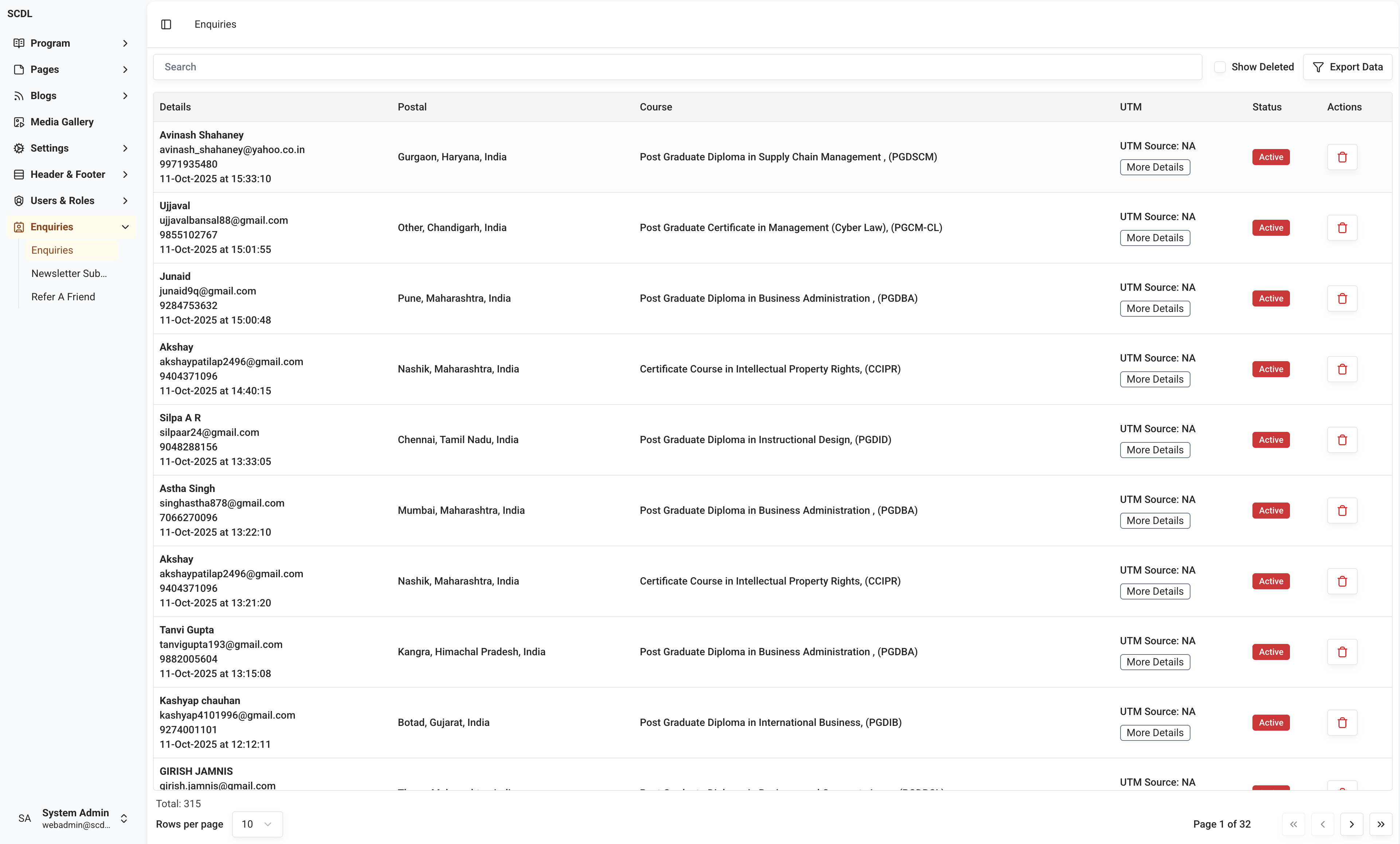Click trash icon for Kashyap chauhan
The image size is (1400, 844).
(1342, 722)
